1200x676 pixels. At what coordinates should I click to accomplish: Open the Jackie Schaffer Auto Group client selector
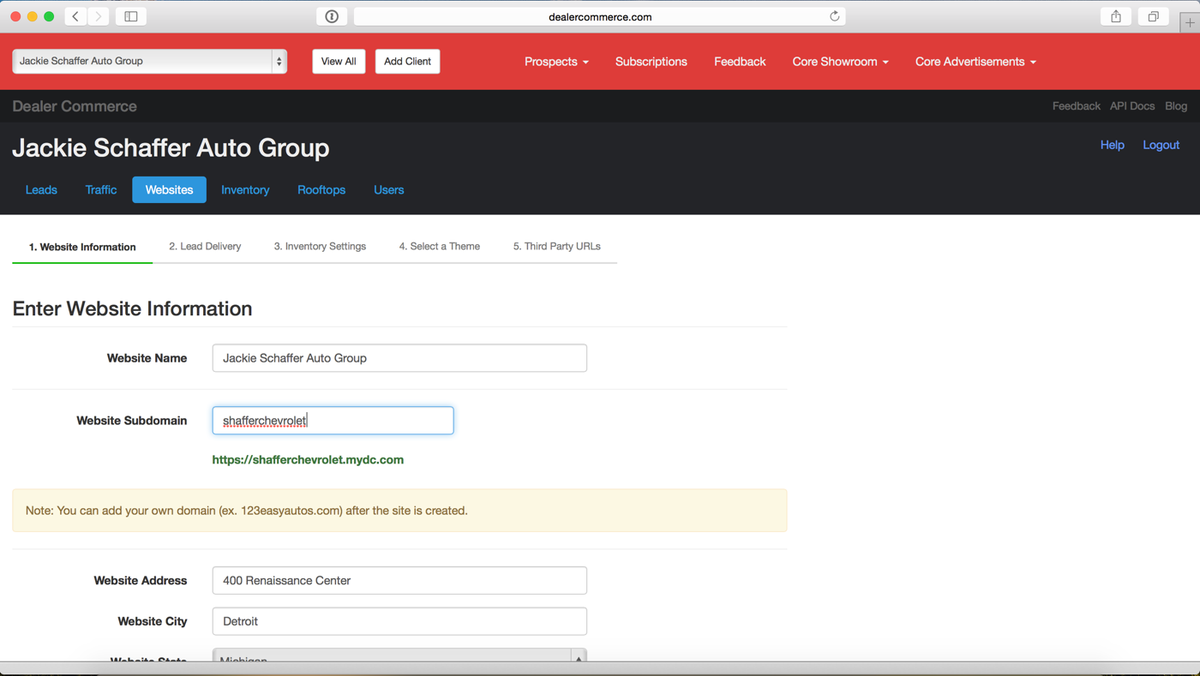[150, 61]
